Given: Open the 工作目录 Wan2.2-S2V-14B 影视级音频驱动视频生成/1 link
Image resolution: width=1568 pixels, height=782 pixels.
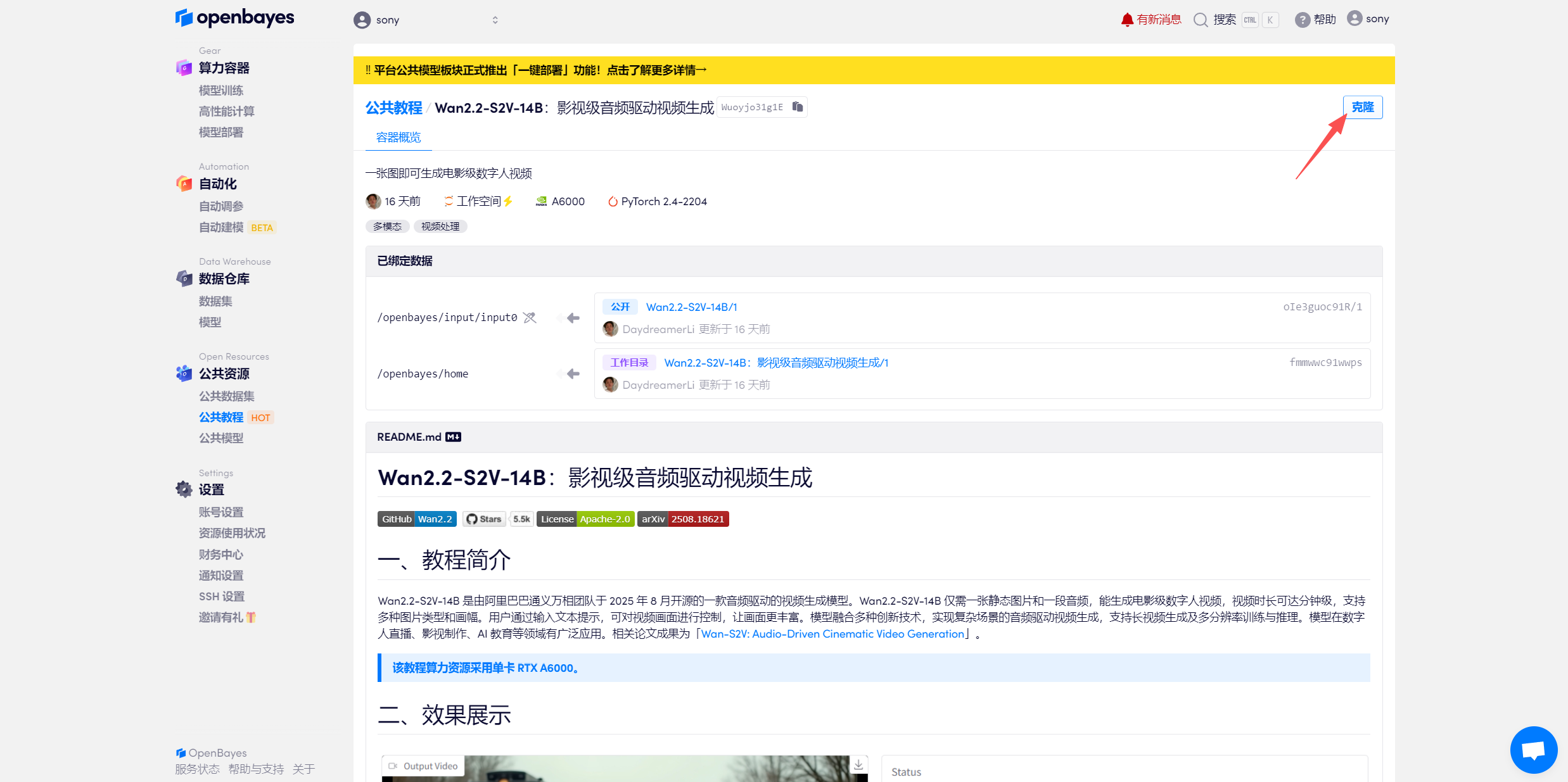Looking at the screenshot, I should [x=776, y=363].
